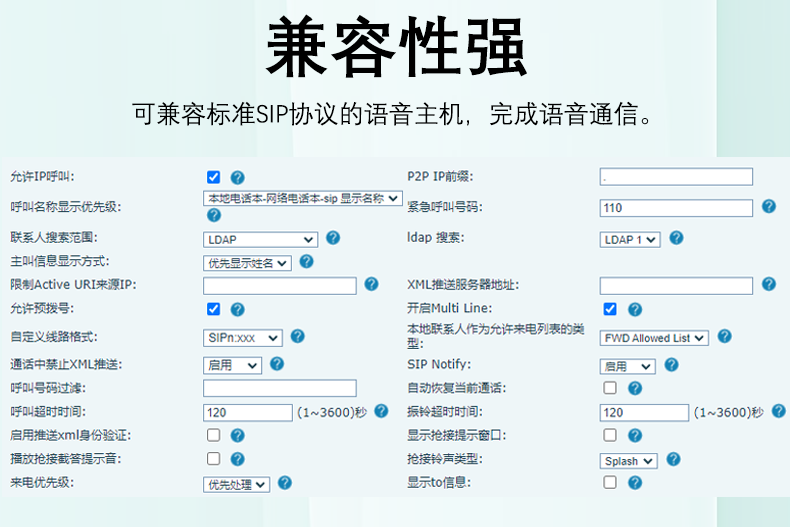The image size is (790, 527).
Task: Open the 呼叫名称显示优先级 dropdown
Action: [x=302, y=198]
